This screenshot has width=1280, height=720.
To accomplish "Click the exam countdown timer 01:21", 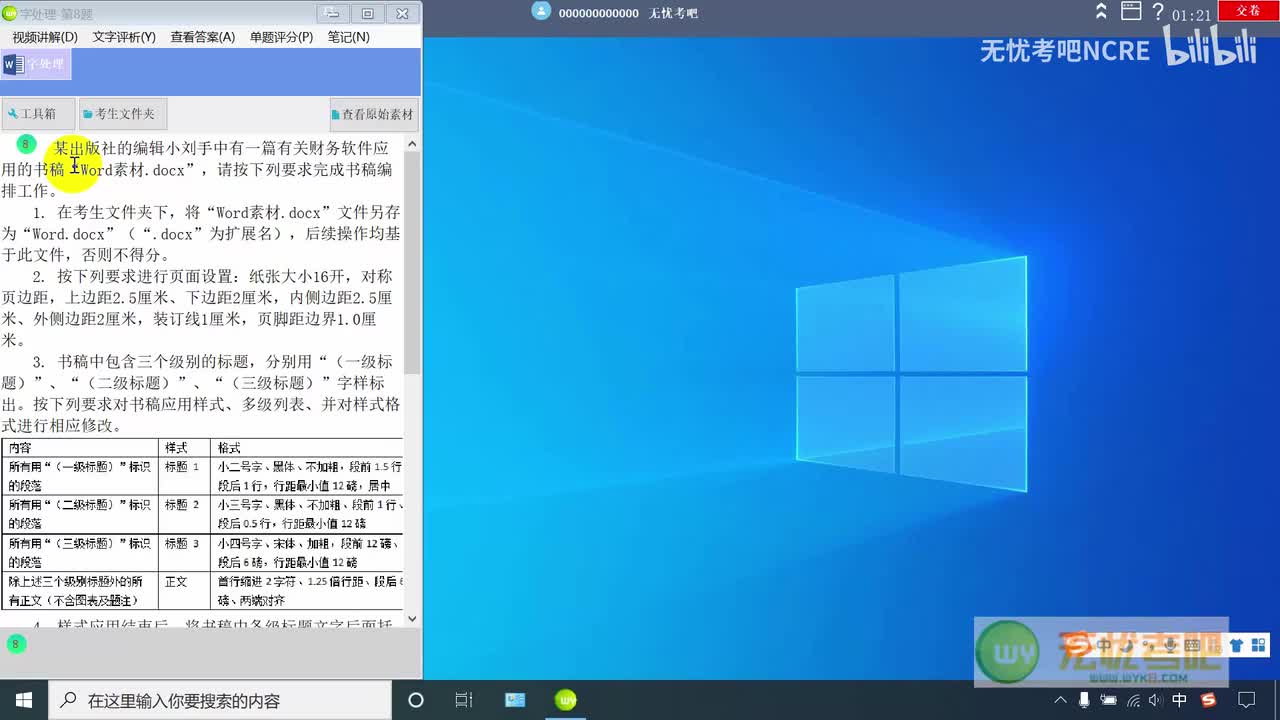I will pyautogui.click(x=1191, y=15).
